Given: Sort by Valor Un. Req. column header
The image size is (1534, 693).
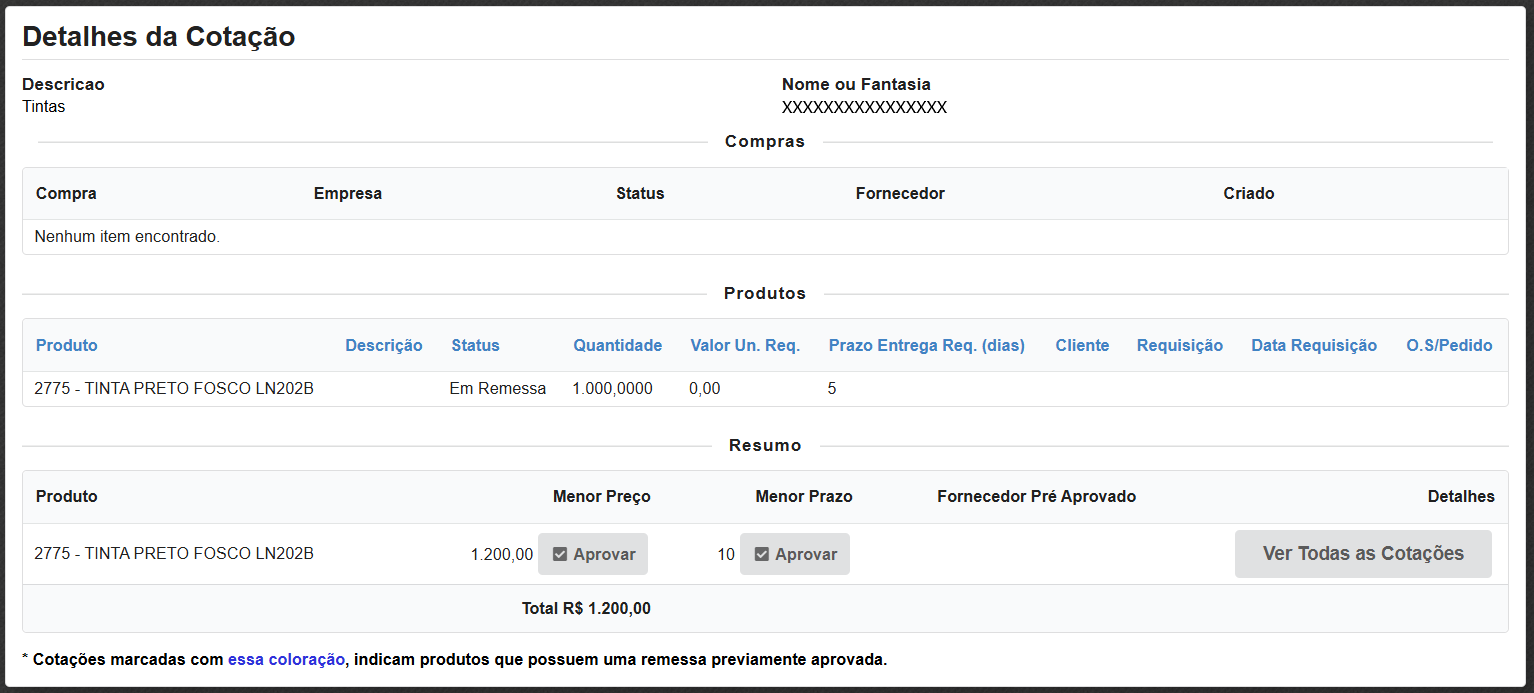Looking at the screenshot, I should (744, 345).
